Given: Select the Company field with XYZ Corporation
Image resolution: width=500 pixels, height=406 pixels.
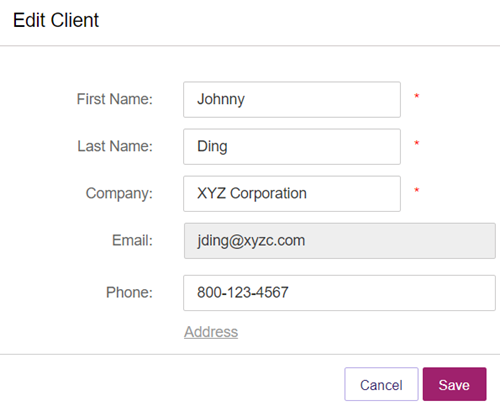Looking at the screenshot, I should point(292,194).
